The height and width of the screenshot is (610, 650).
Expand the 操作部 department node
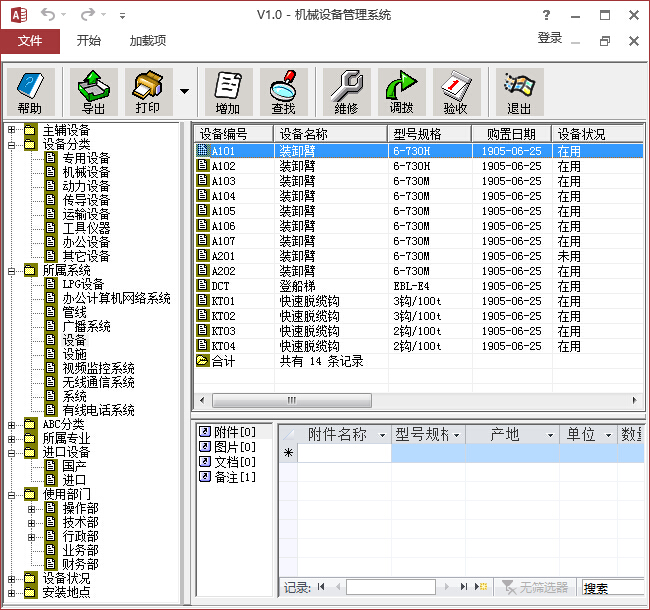[32, 509]
